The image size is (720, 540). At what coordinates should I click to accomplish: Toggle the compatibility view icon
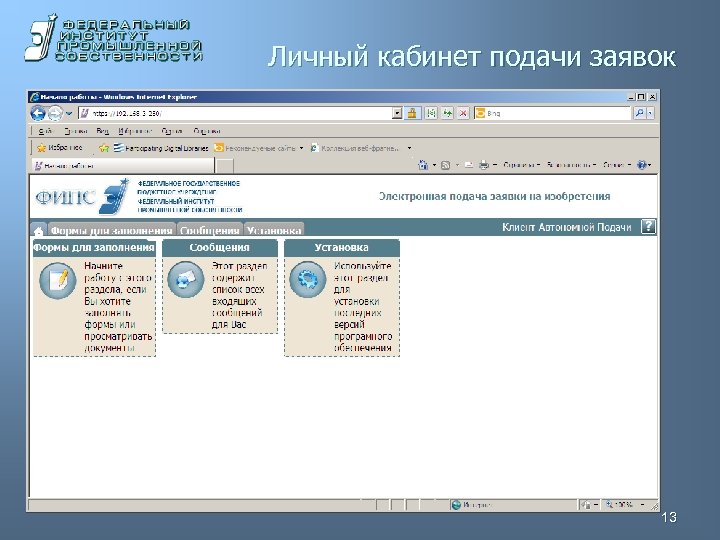pos(431,113)
